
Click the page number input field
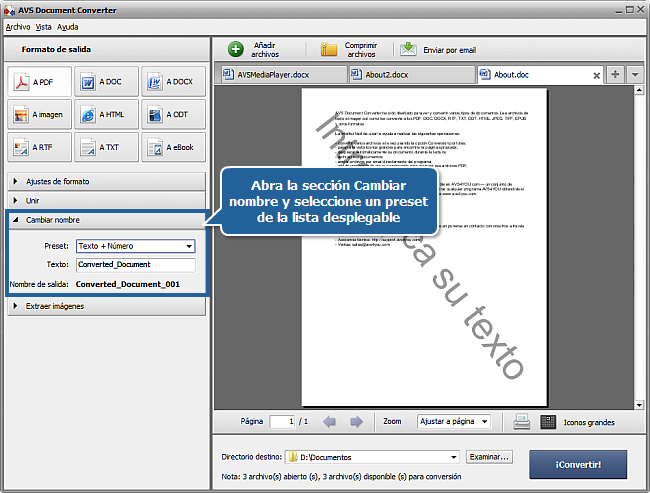(282, 422)
